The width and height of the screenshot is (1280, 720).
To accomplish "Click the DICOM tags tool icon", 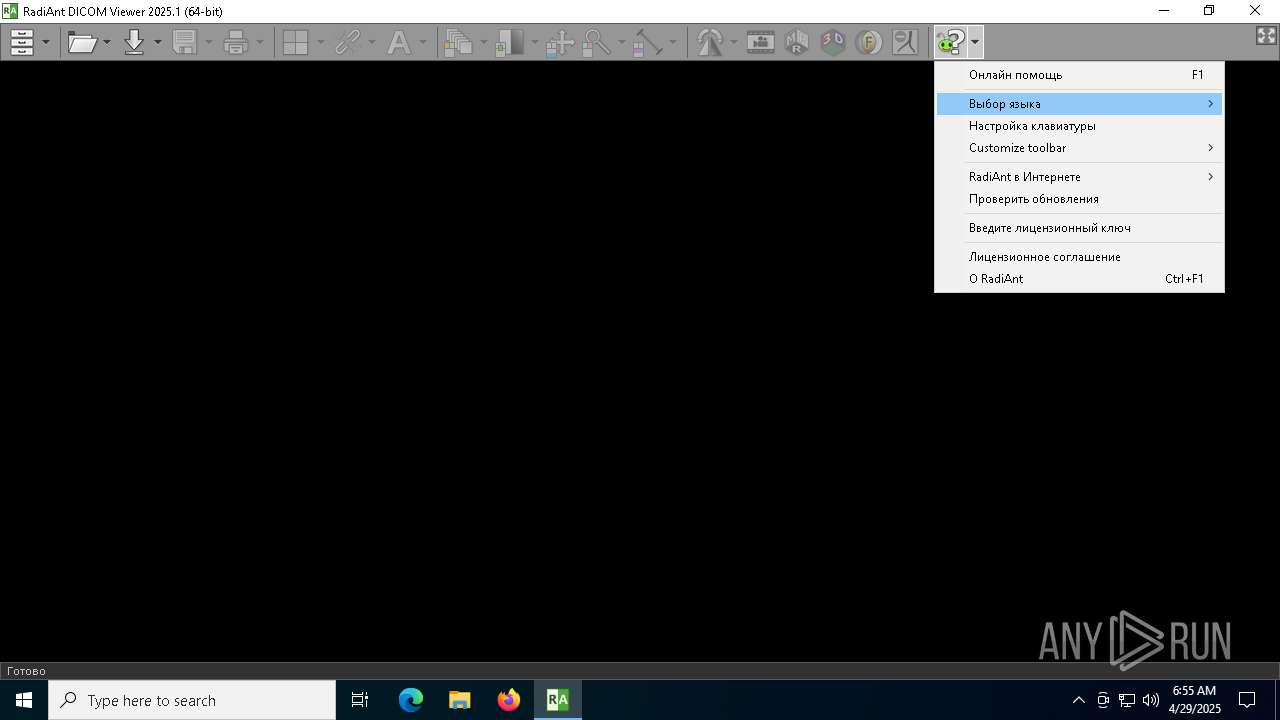I will pyautogui.click(x=905, y=42).
